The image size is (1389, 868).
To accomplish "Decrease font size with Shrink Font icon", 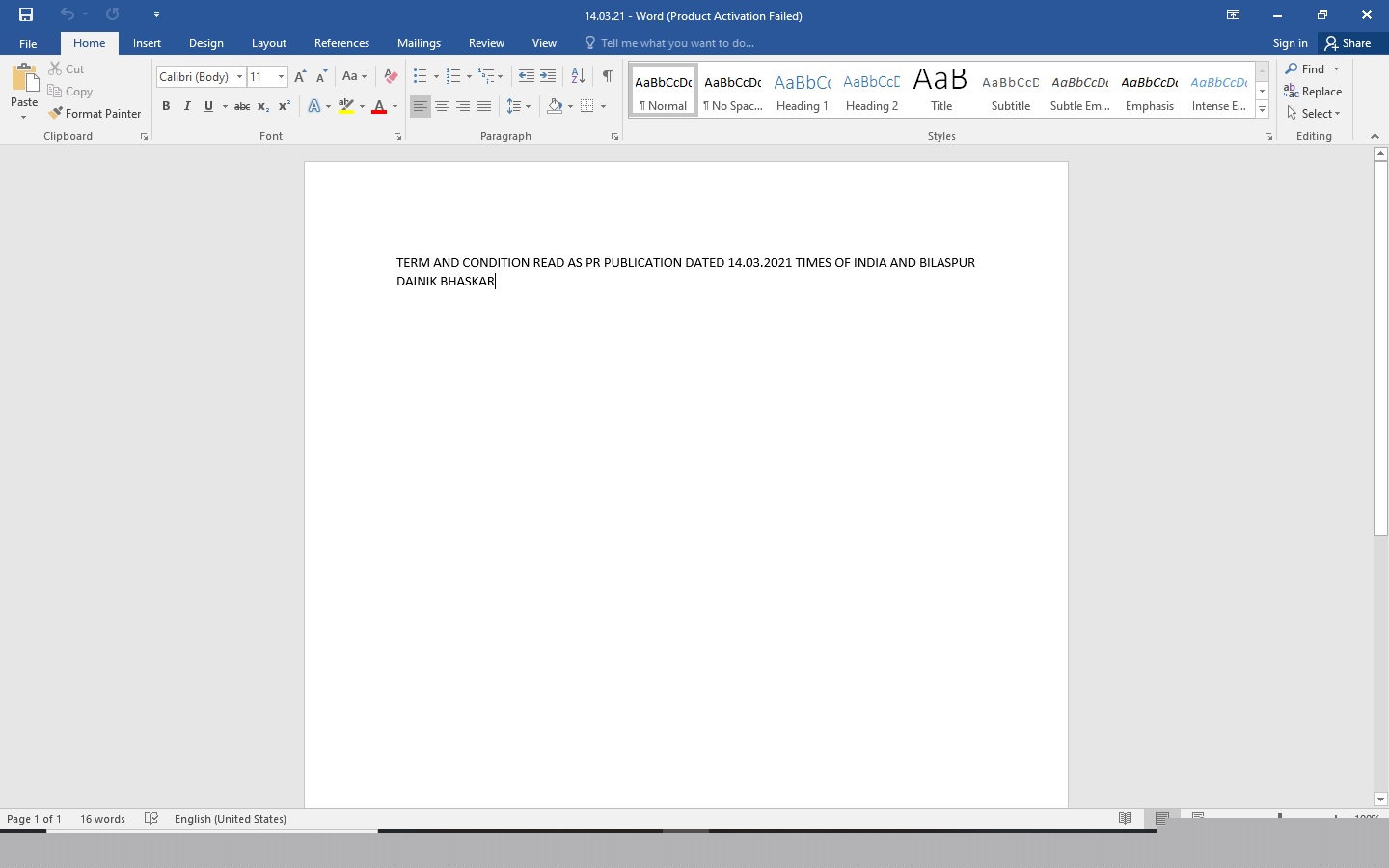I will tap(321, 76).
